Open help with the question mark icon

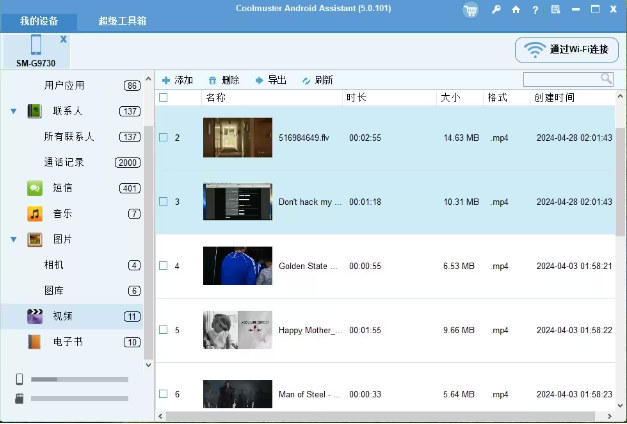click(x=534, y=10)
